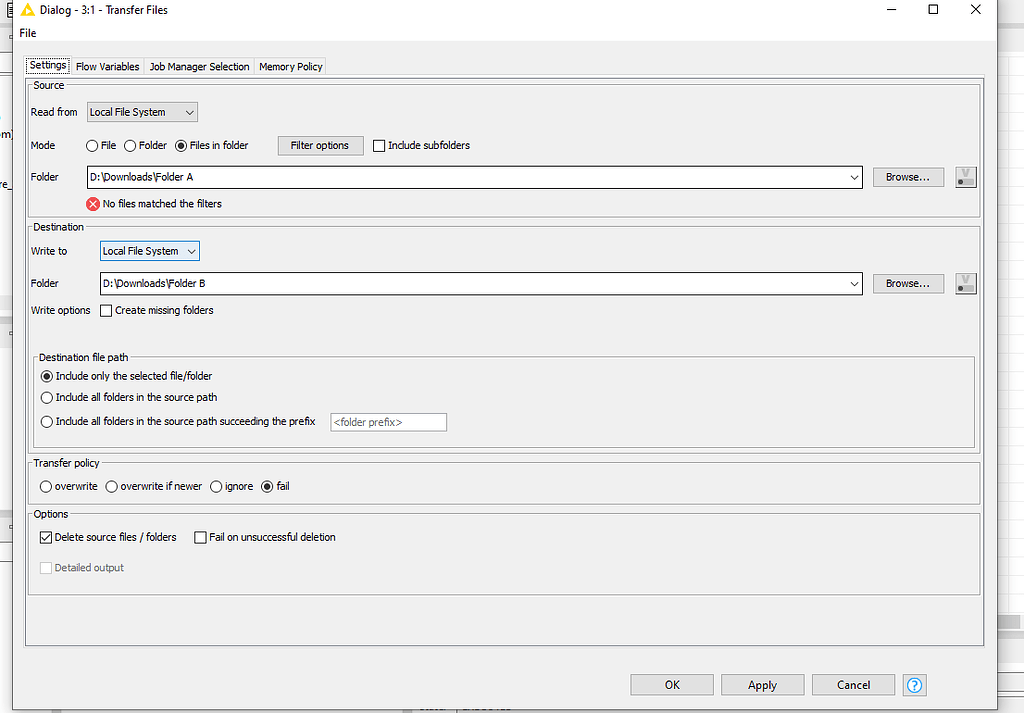Select Include all folders in source path
1024x713 pixels.
pyautogui.click(x=46, y=397)
